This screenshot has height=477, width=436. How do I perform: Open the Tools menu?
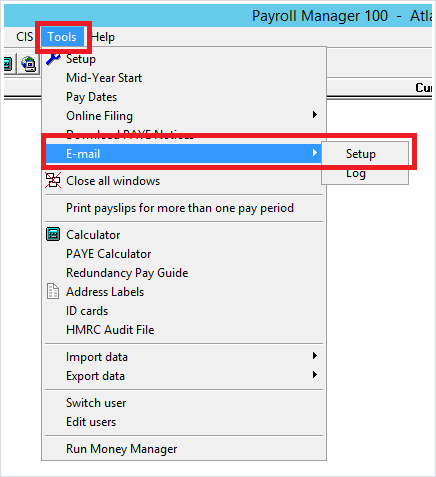[x=62, y=37]
